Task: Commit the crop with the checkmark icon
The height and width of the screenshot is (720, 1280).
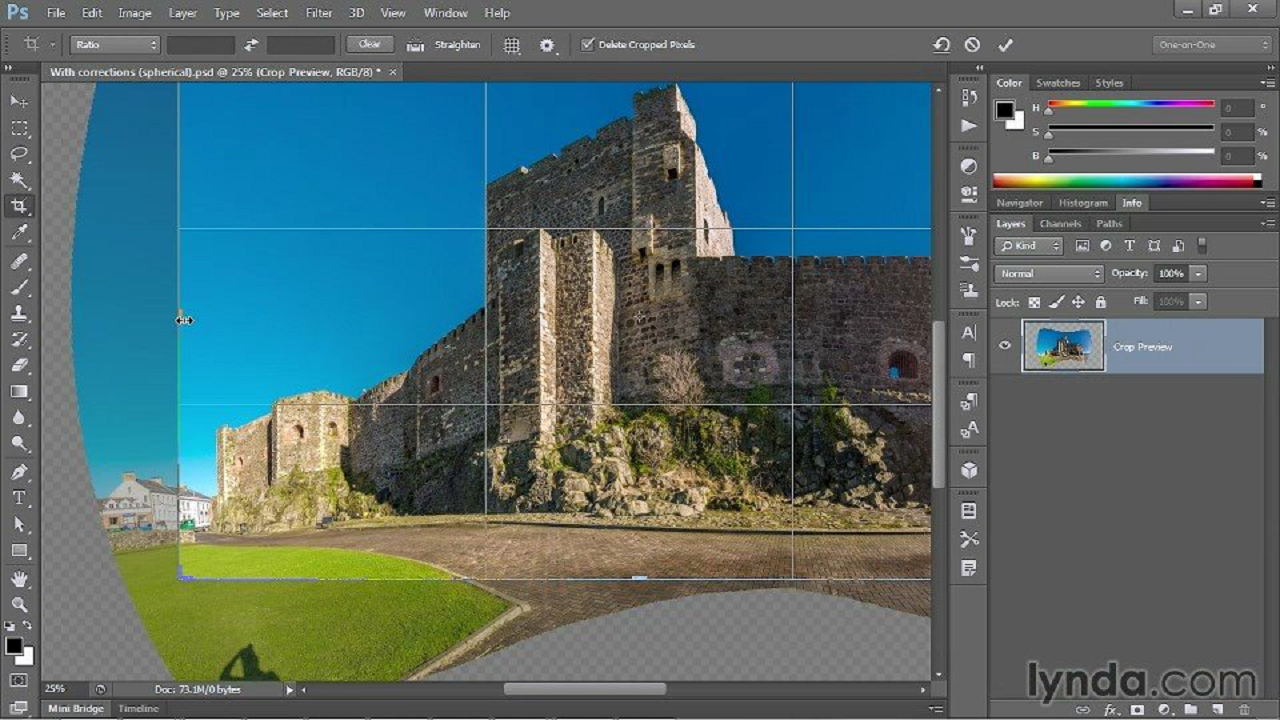Action: point(1005,45)
